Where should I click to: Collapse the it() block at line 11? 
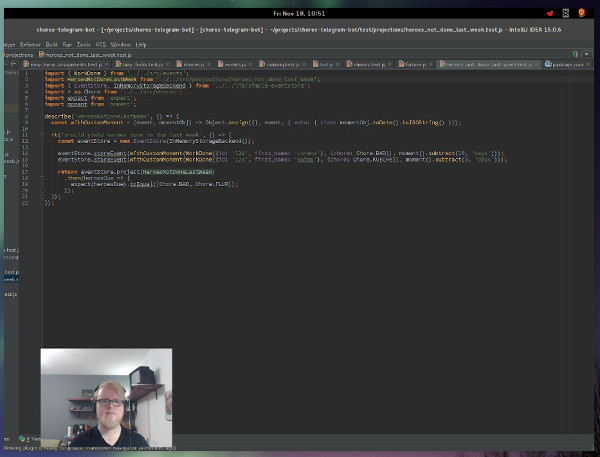click(42, 135)
